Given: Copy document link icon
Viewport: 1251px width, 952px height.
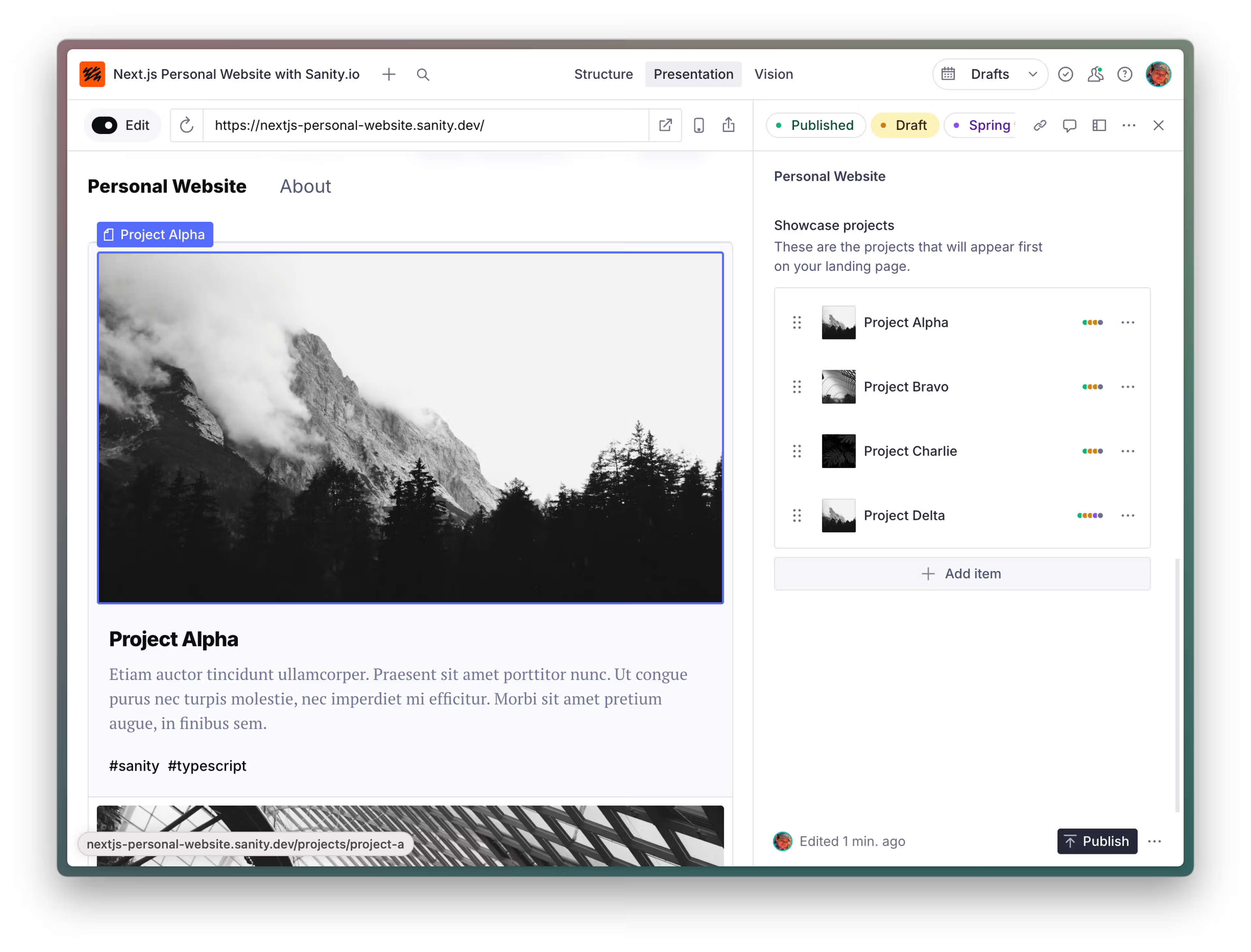Looking at the screenshot, I should pos(1040,125).
